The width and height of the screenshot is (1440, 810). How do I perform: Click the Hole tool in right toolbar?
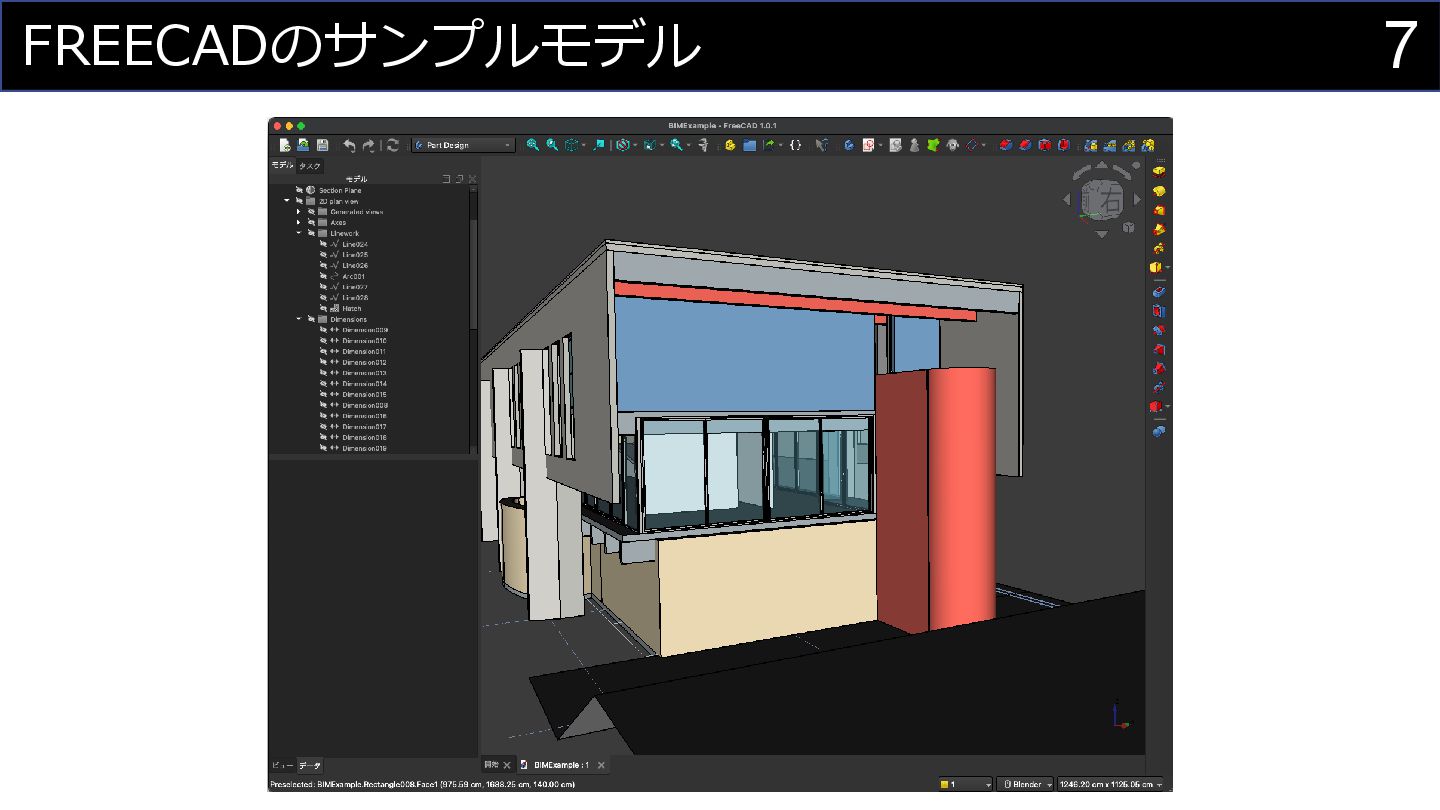point(1159,311)
